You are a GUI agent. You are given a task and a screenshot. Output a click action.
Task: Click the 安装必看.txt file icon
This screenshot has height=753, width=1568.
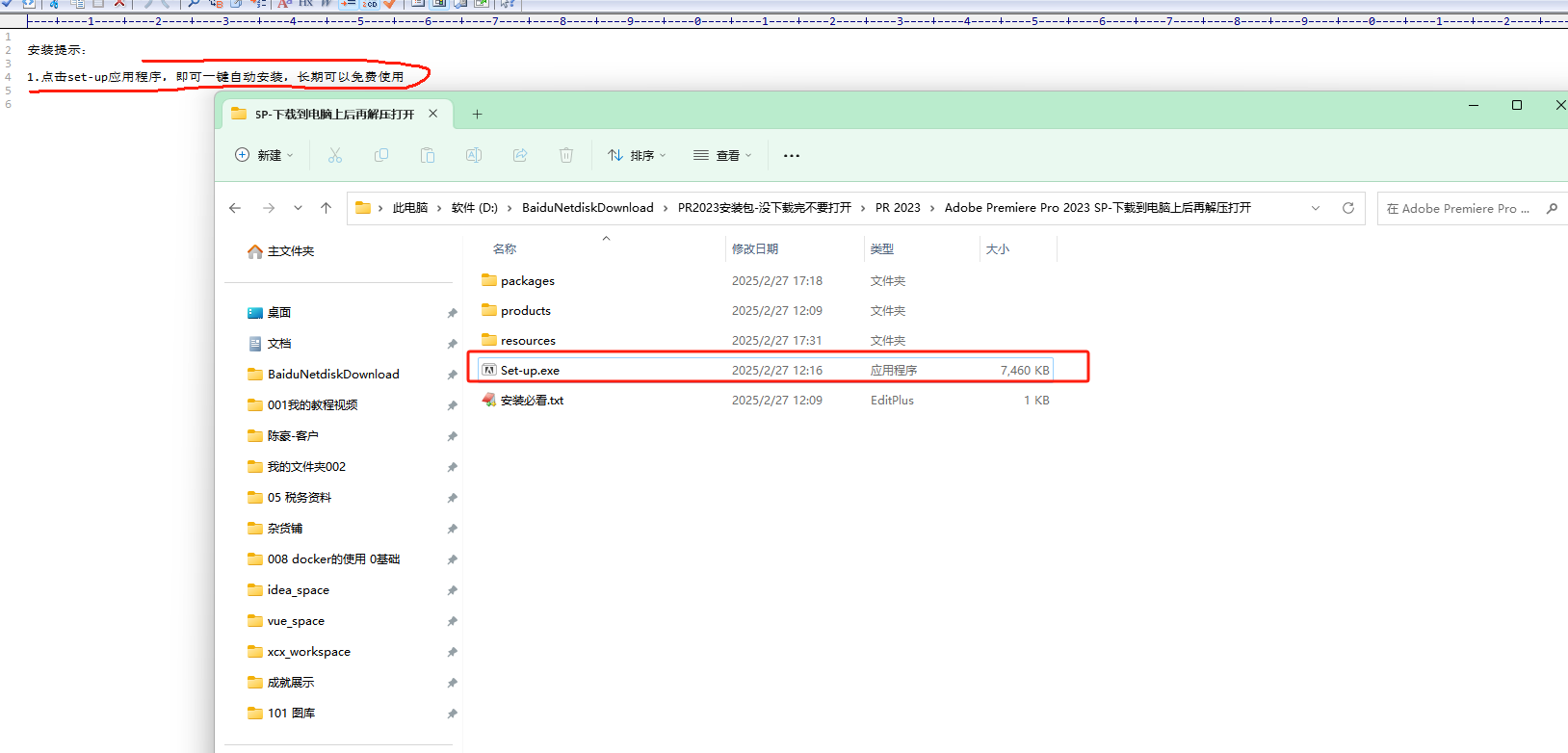click(x=489, y=400)
